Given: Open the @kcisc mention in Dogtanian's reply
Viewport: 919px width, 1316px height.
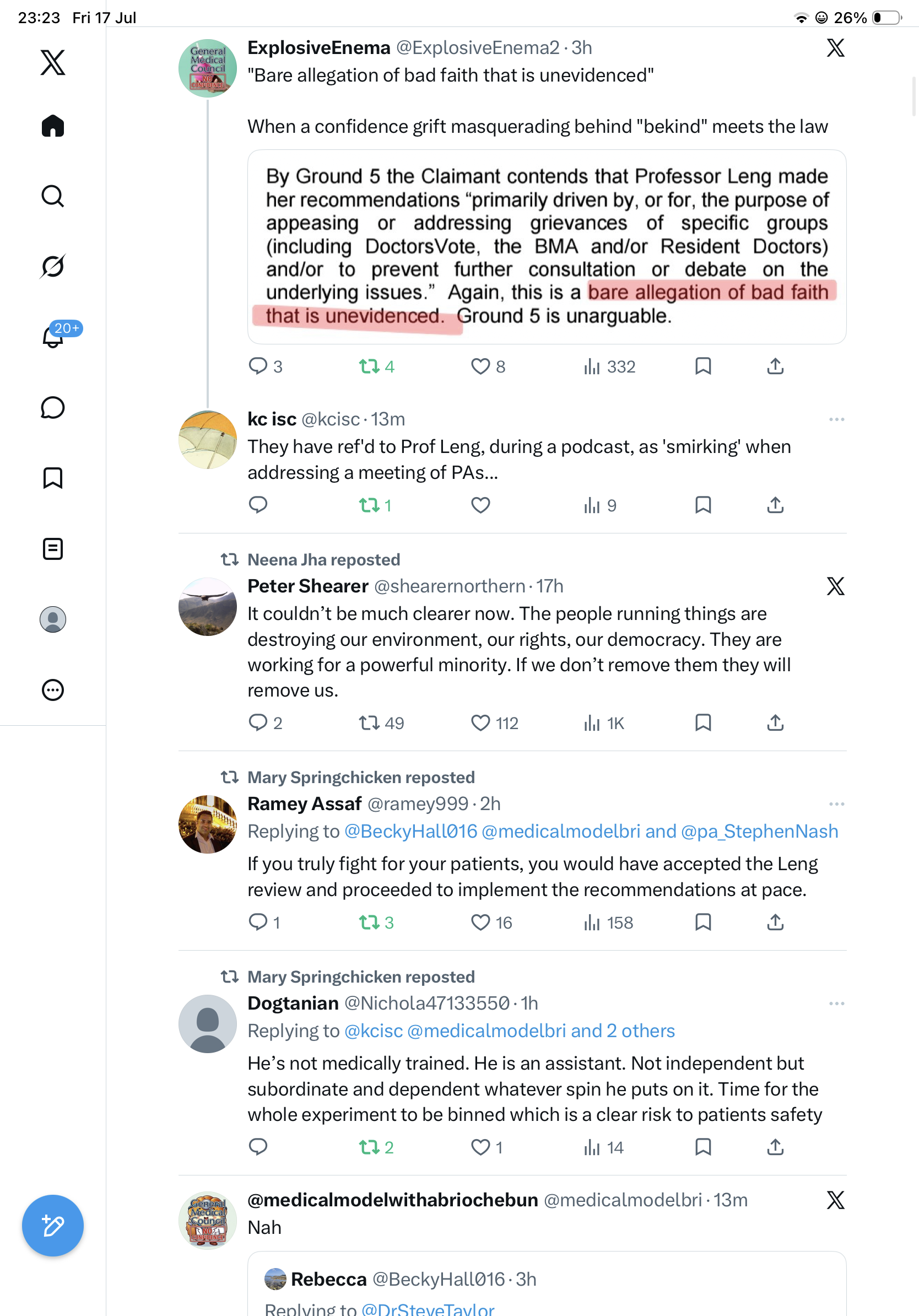Looking at the screenshot, I should [x=374, y=1031].
